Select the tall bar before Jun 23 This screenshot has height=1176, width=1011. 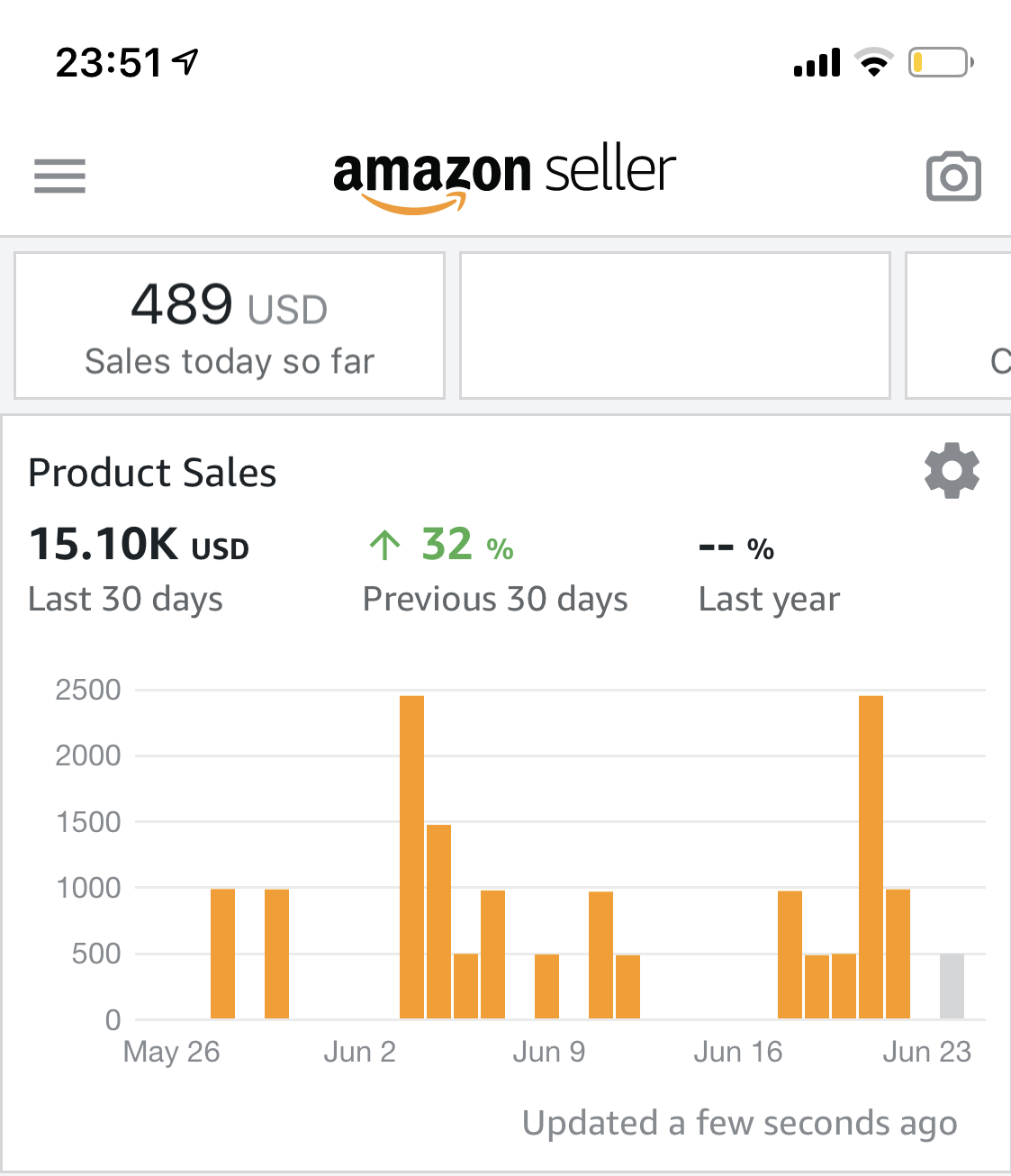(871, 855)
